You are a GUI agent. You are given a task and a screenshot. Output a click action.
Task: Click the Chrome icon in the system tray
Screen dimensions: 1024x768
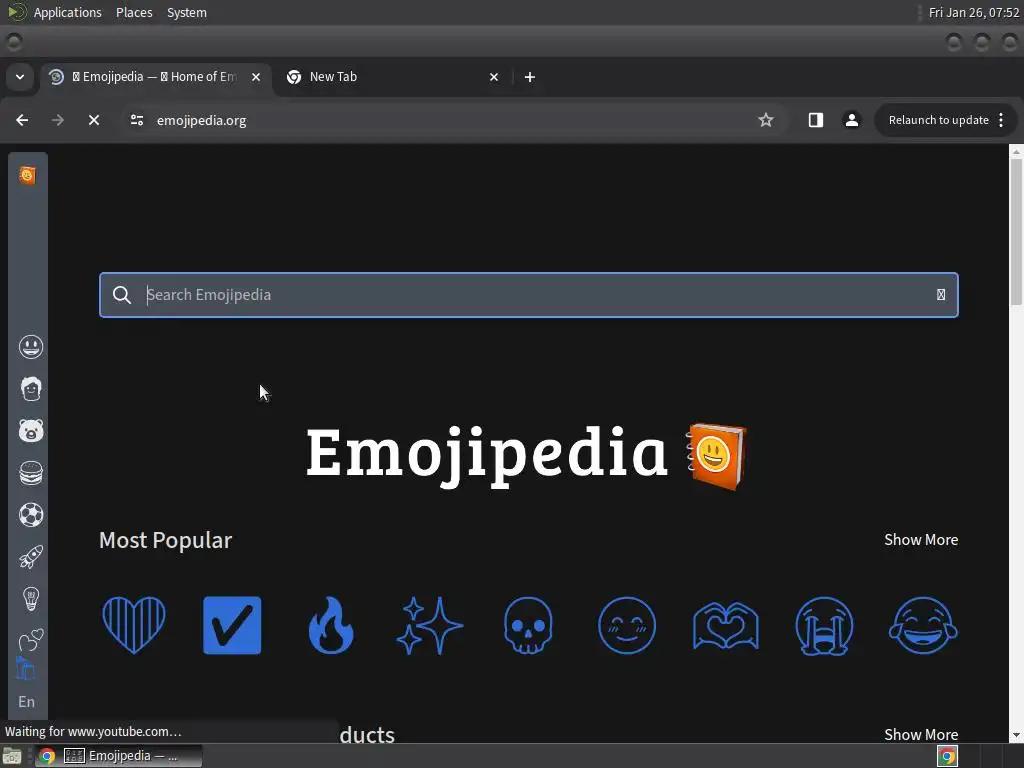pyautogui.click(x=948, y=756)
